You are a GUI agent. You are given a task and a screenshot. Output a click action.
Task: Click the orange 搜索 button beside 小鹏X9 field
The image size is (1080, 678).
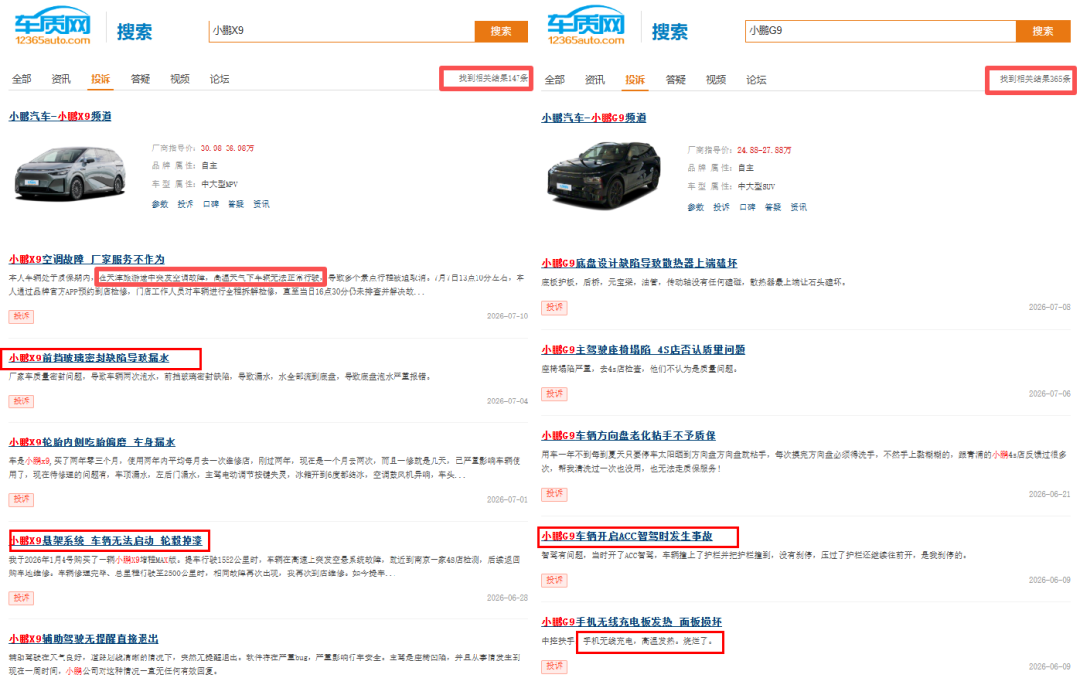pos(501,31)
